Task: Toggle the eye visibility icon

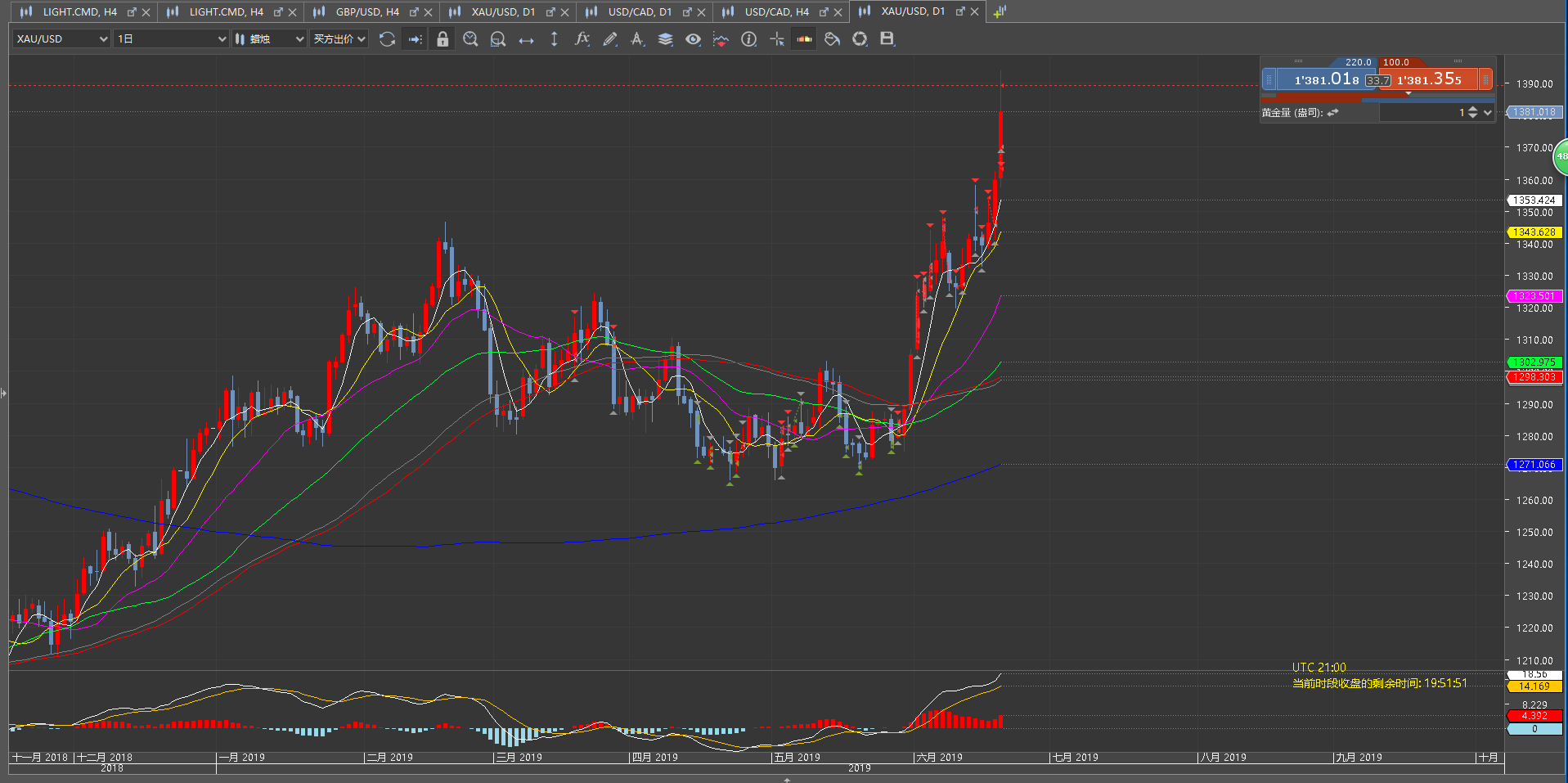Action: 693,39
